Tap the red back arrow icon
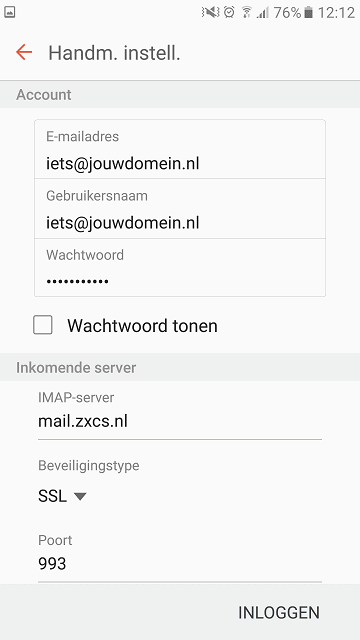360x640 pixels. point(24,52)
